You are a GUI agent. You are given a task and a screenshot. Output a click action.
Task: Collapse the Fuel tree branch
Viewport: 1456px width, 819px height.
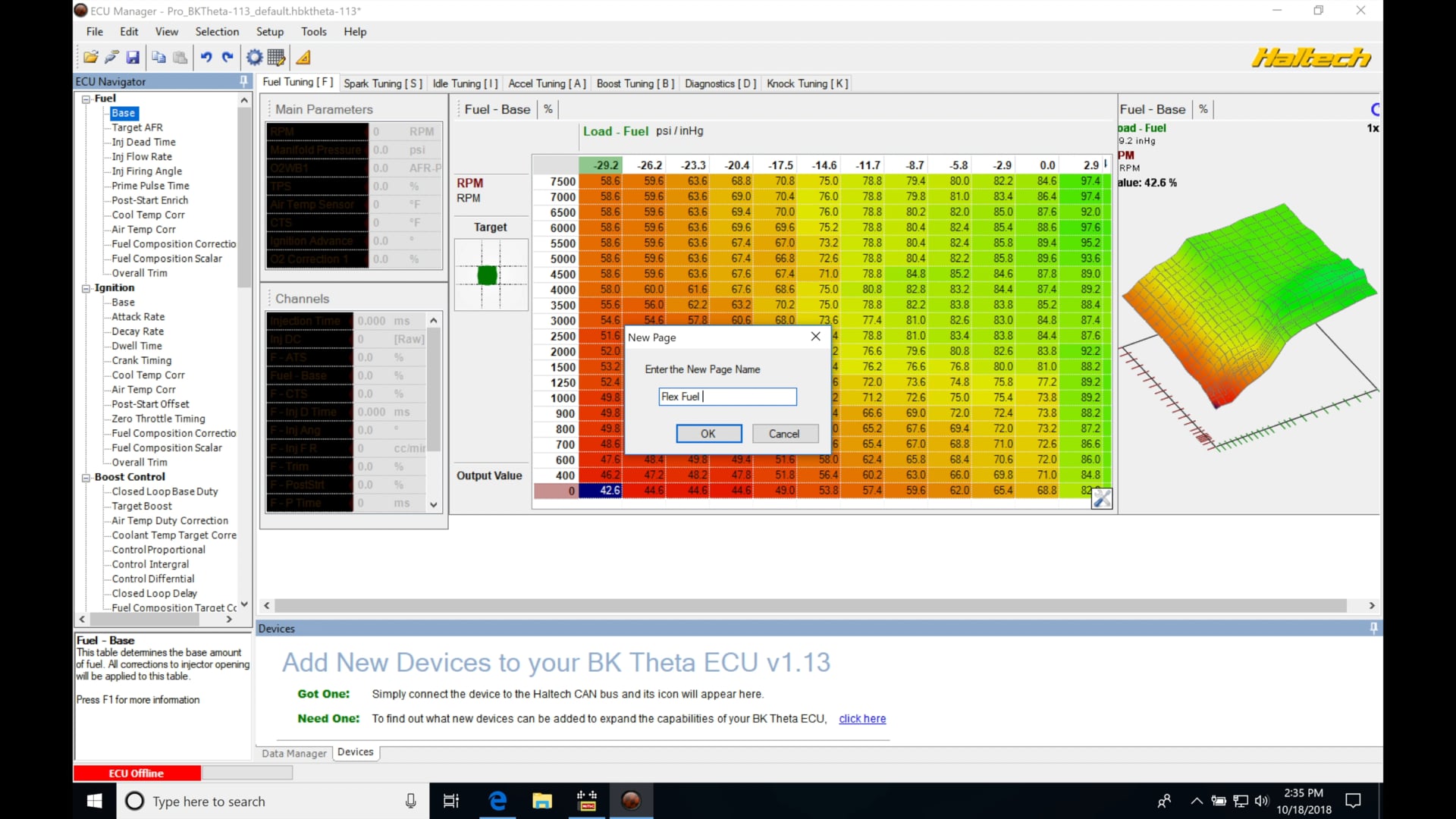coord(86,99)
